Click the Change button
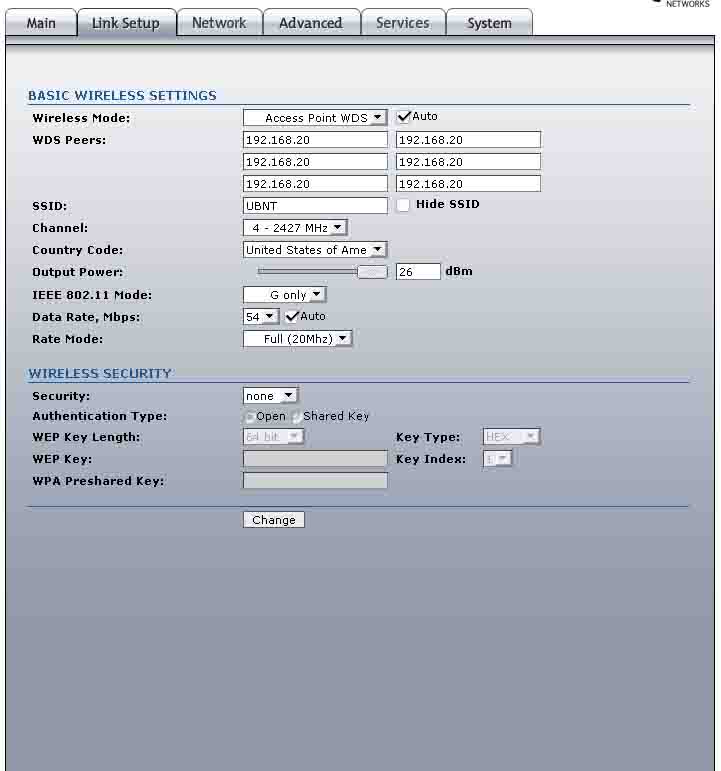Image resolution: width=721 pixels, height=771 pixels. 274,520
